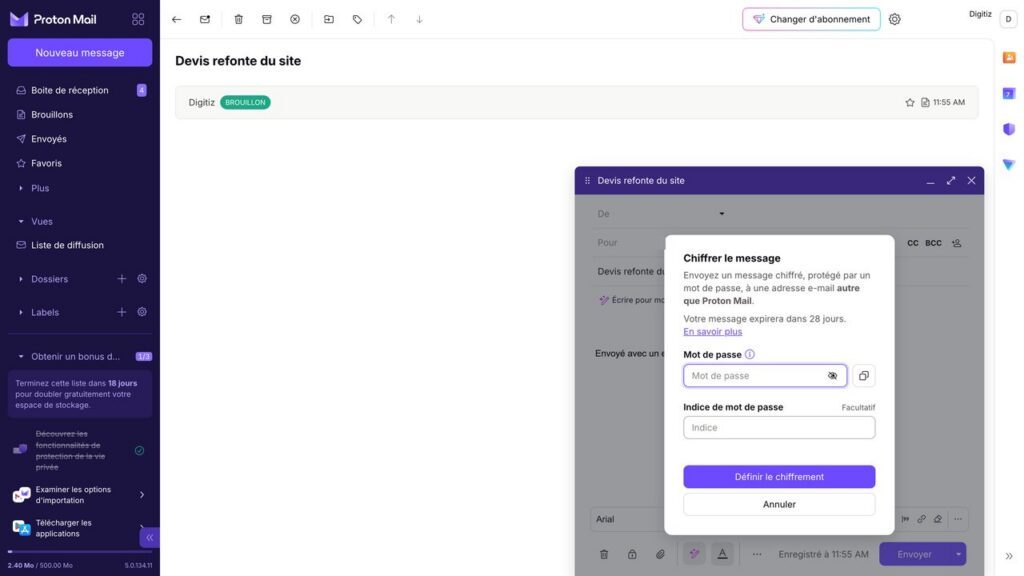Open the Brouillons folder
Screen dimensions: 1024x576
tap(80, 114)
